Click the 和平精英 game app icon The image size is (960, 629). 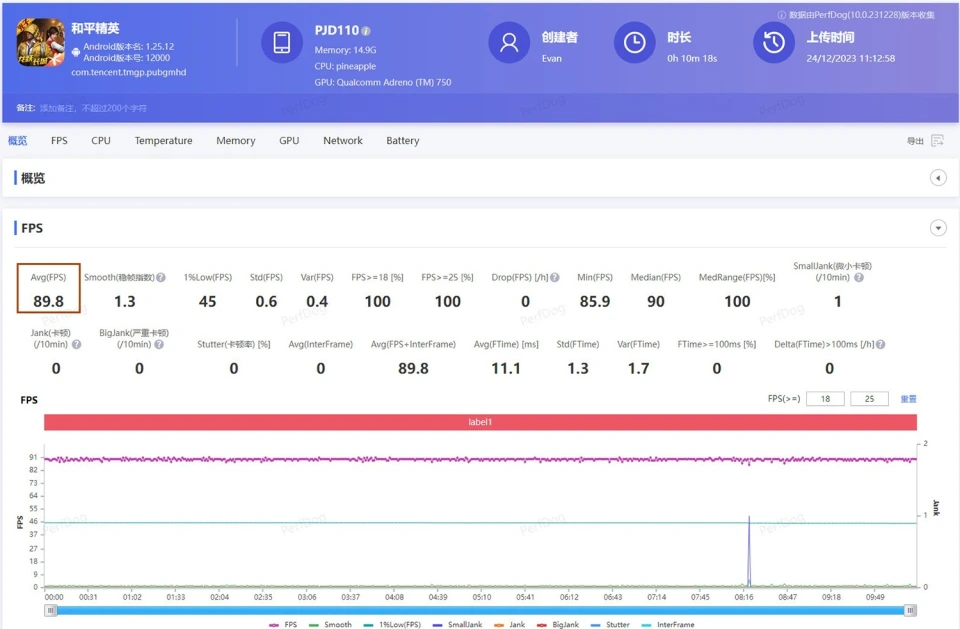tap(40, 43)
